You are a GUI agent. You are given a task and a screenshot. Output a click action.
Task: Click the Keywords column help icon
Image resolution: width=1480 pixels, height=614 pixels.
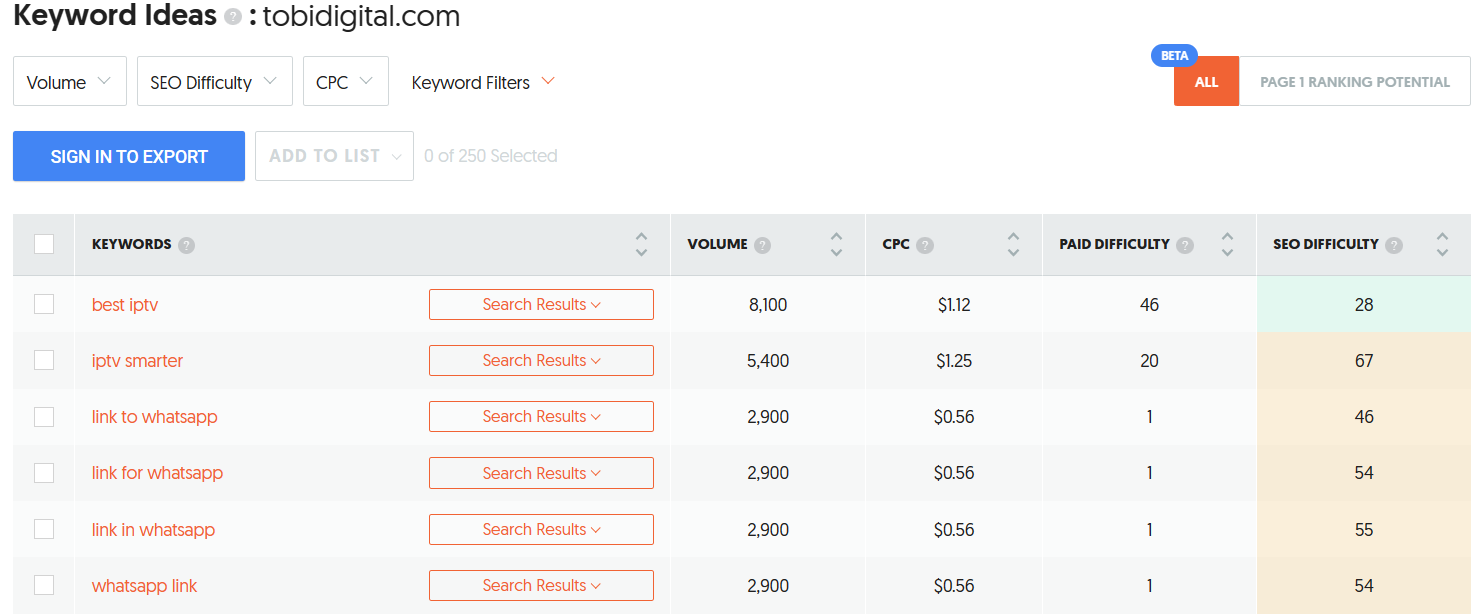186,245
